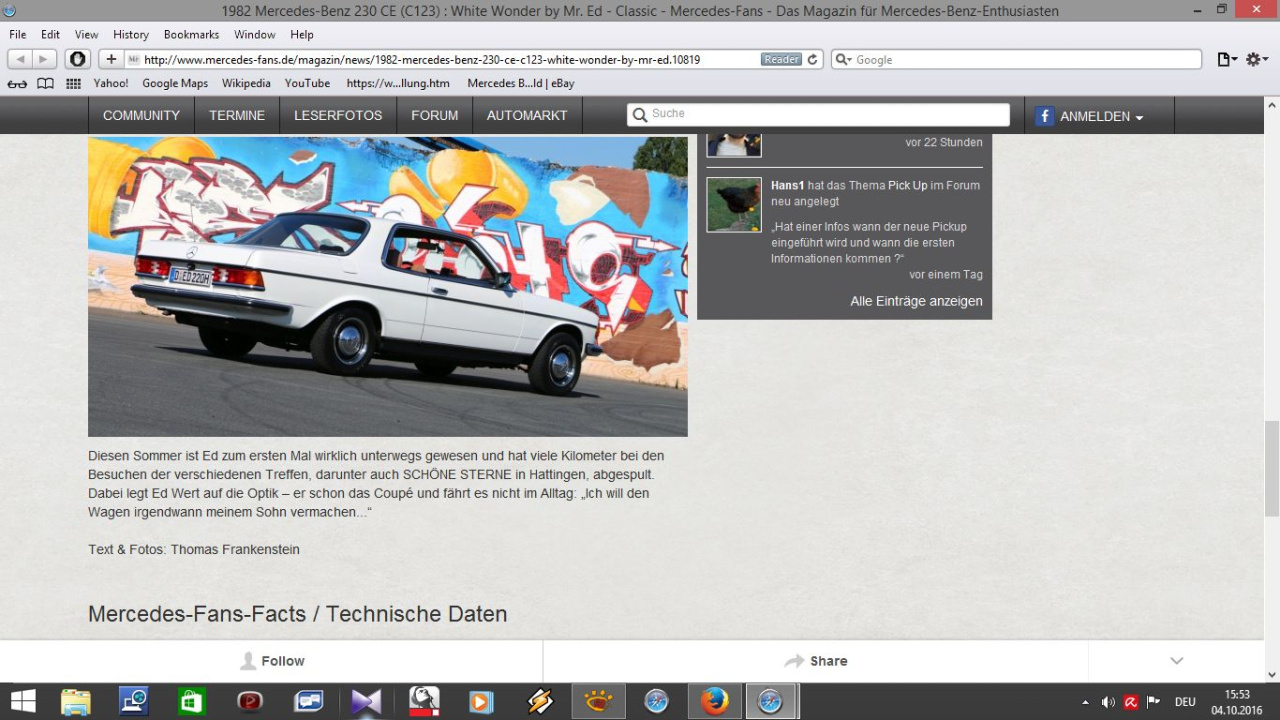The image size is (1280, 720).
Task: Open the Bookmarks menu
Action: (191, 34)
